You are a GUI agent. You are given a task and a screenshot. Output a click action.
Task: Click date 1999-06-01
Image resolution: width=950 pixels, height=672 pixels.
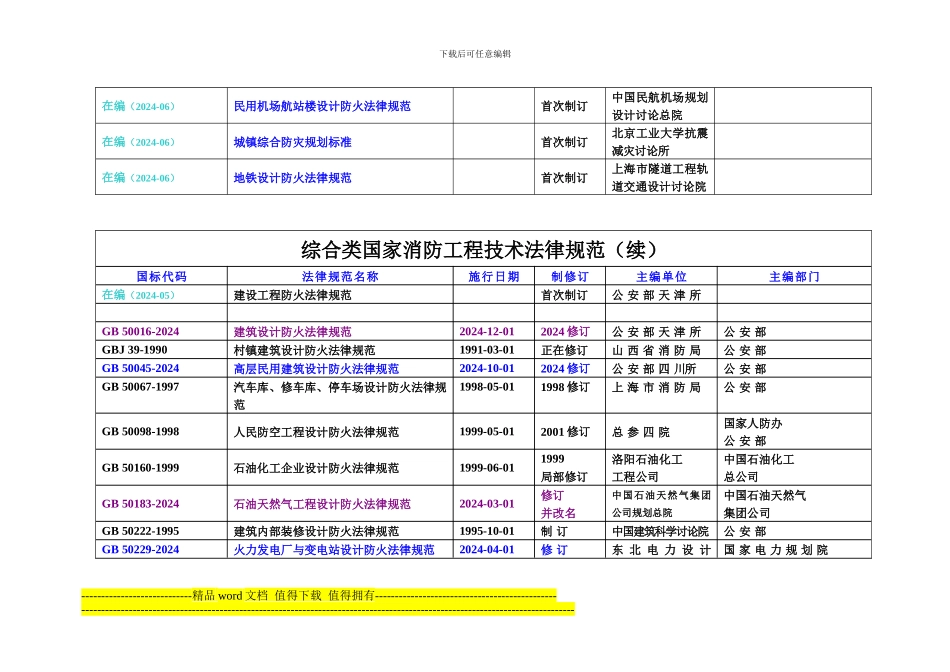pos(487,467)
